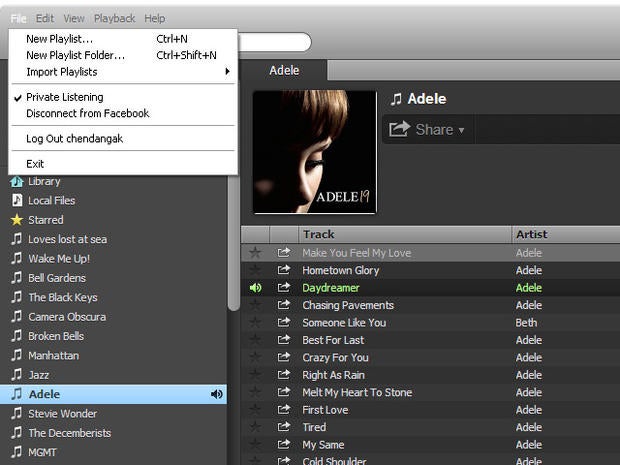This screenshot has height=465, width=620.
Task: Sort by the Track column header
Action: point(404,234)
